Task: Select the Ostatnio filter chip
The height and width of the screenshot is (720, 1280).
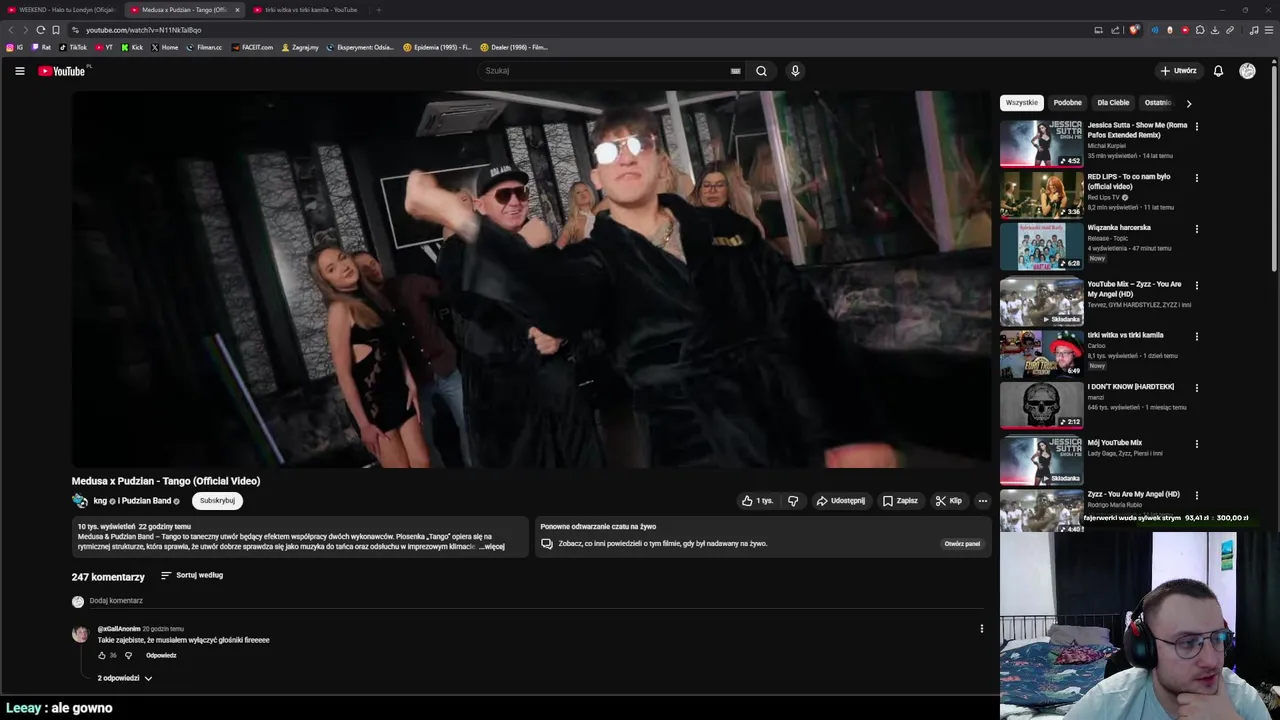Action: (x=1158, y=103)
